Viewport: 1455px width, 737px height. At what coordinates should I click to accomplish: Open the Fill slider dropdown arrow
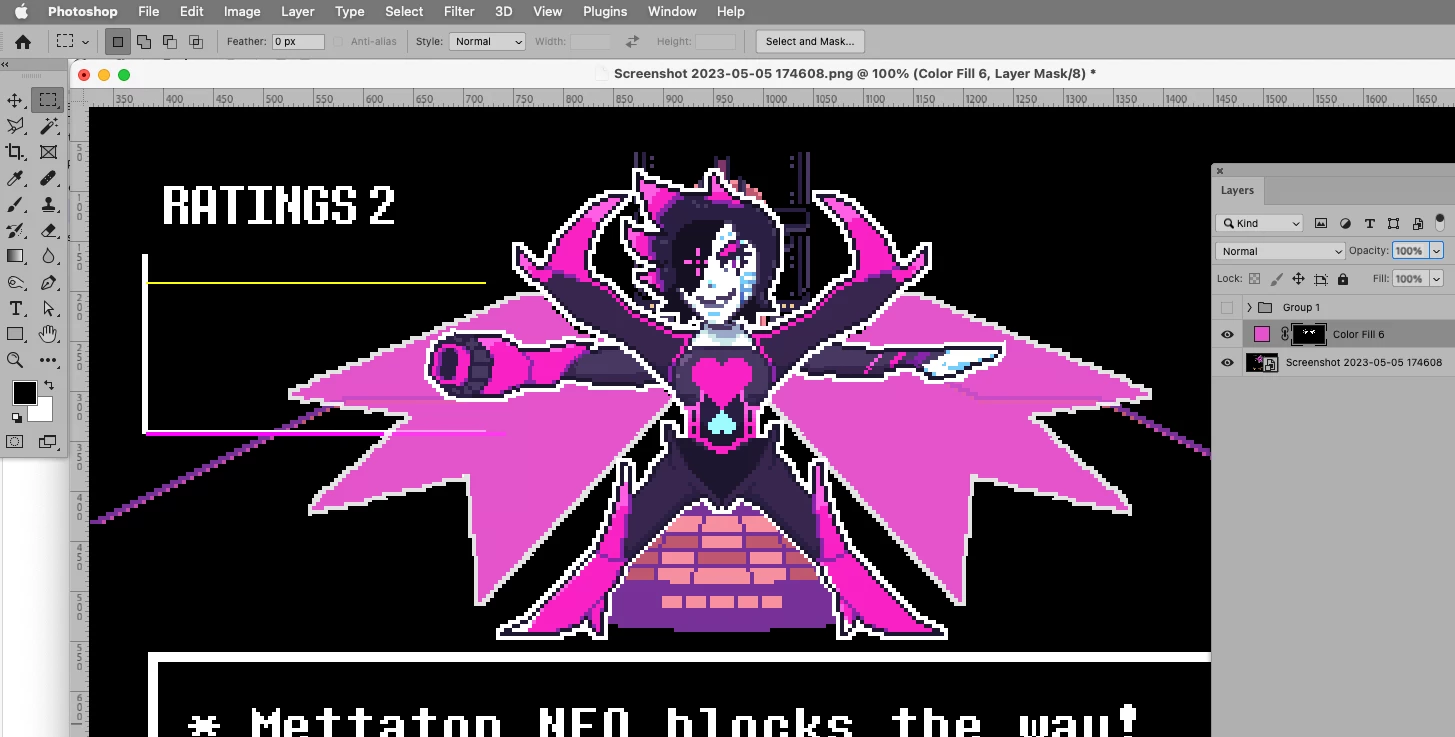click(x=1437, y=279)
